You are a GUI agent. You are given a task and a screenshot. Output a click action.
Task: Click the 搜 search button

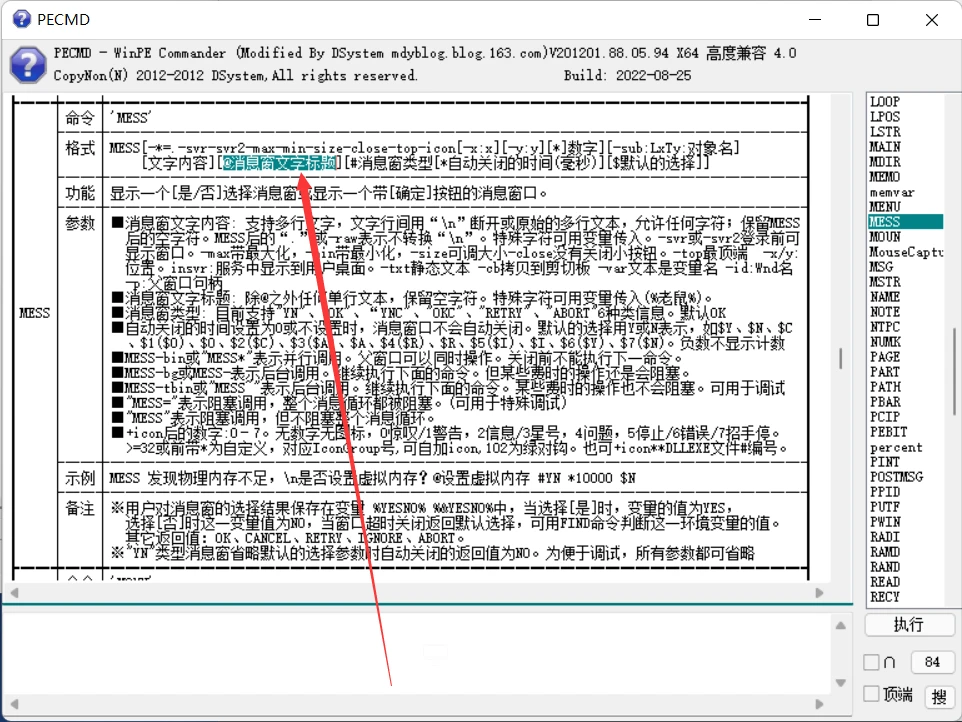click(x=939, y=697)
